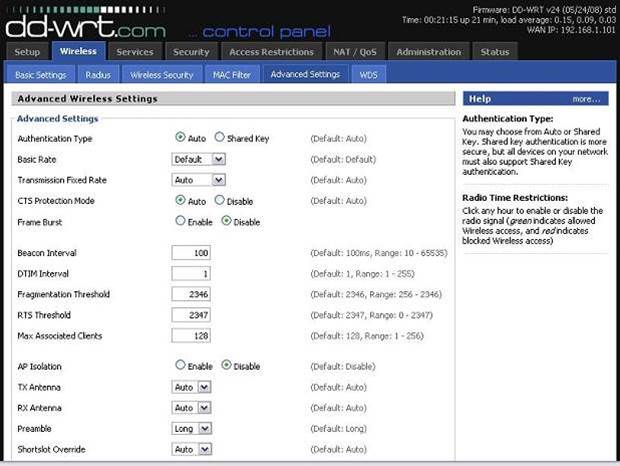Viewport: 620px width, 466px height.
Task: Open the Basic Rate dropdown
Action: 199,159
